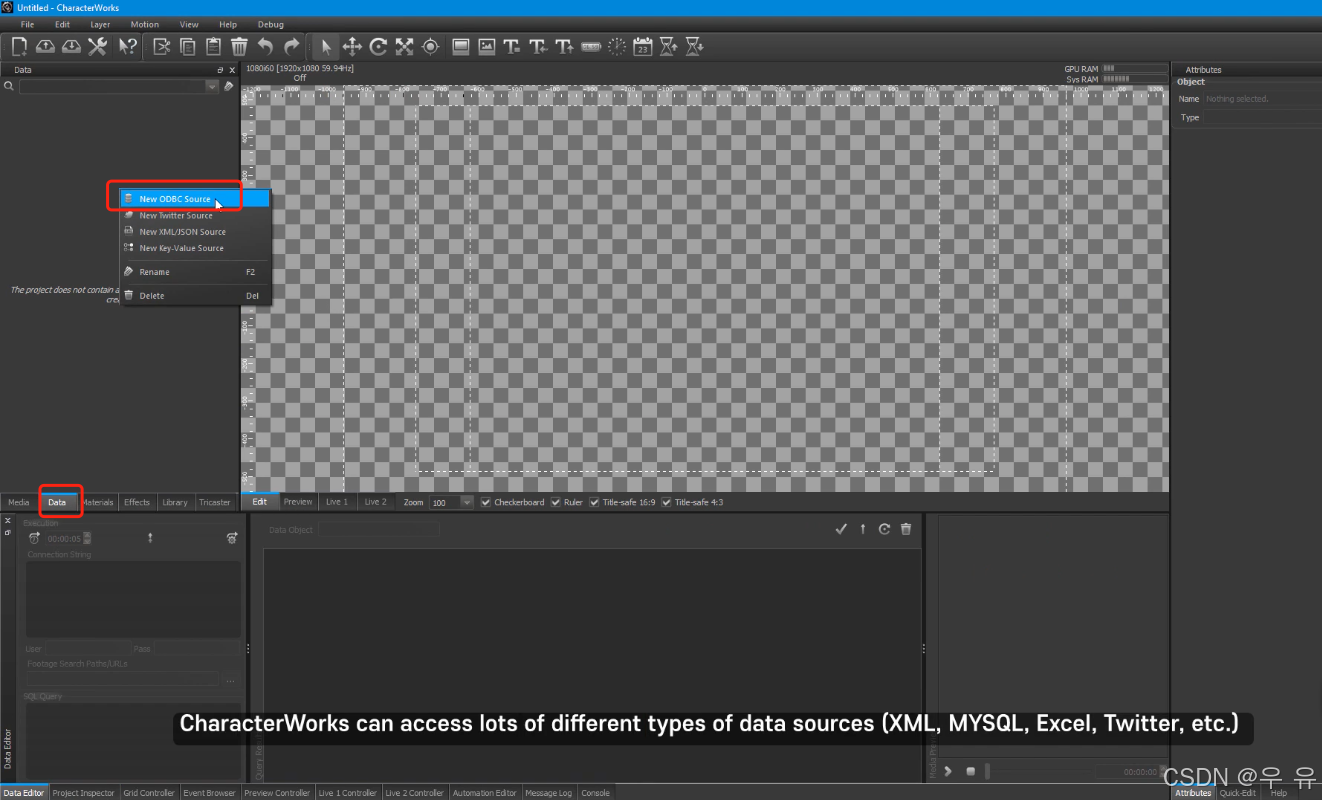
Task: Add a clock layer from toolbar
Action: pyautogui.click(x=617, y=46)
